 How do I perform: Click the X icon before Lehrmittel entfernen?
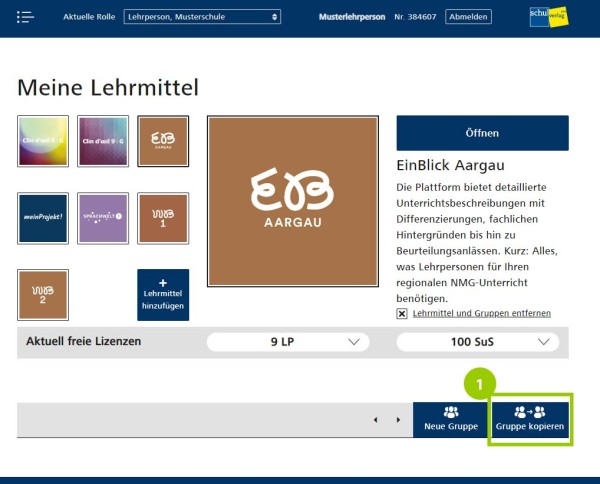[402, 314]
